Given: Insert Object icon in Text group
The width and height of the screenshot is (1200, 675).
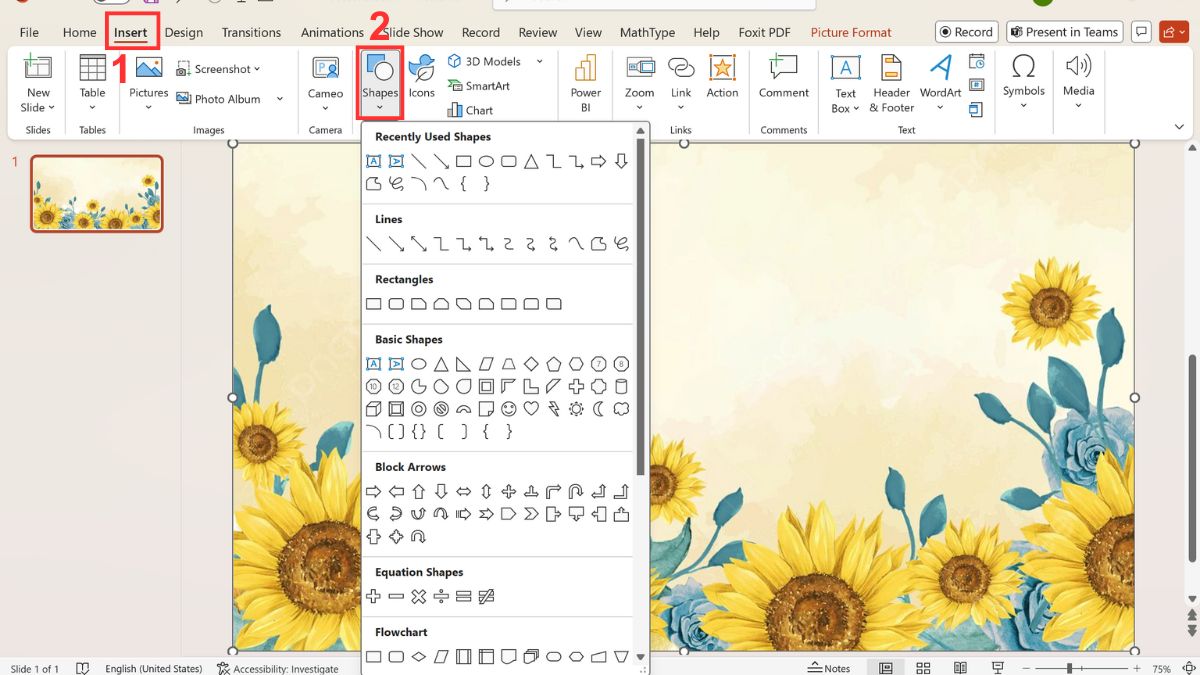Looking at the screenshot, I should coord(976,110).
